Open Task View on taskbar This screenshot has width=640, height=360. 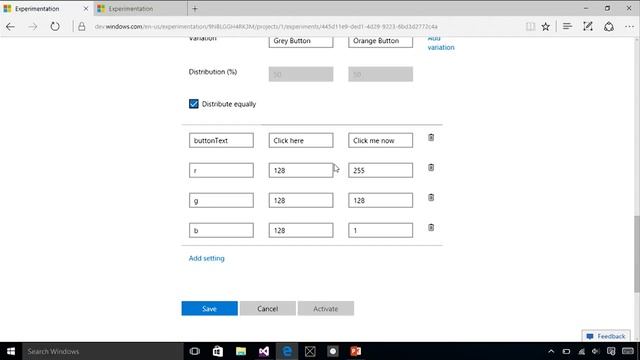[195, 351]
